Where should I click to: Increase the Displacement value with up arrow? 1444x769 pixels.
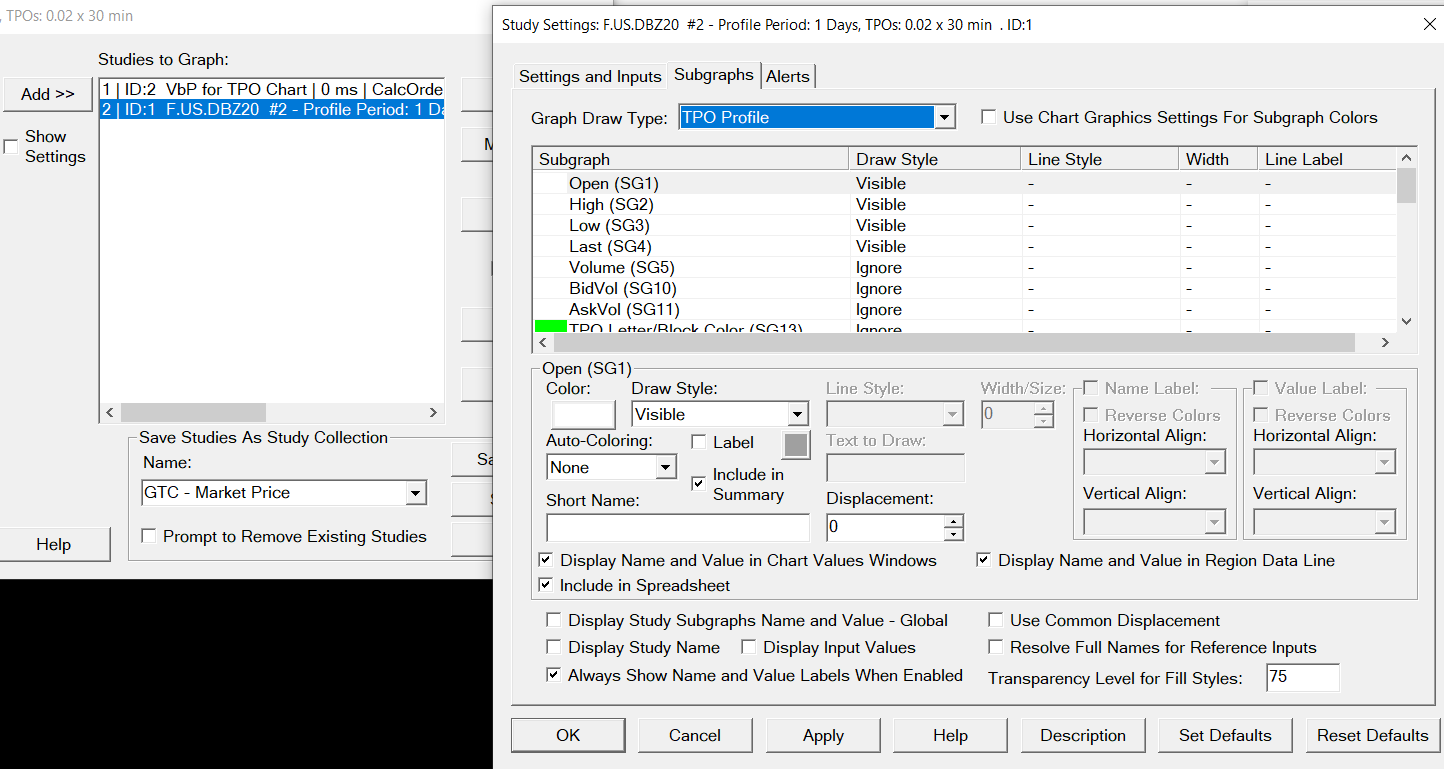(954, 521)
